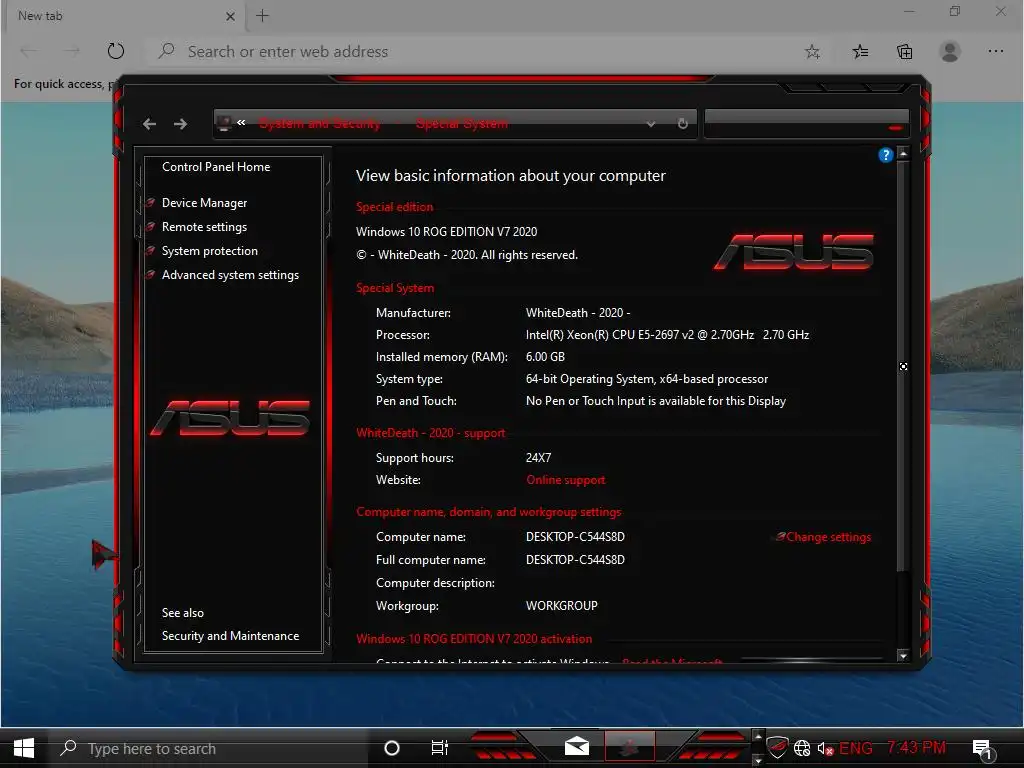Viewport: 1024px width, 768px height.
Task: Open the 7:43 PM clock flyout
Action: [x=916, y=747]
